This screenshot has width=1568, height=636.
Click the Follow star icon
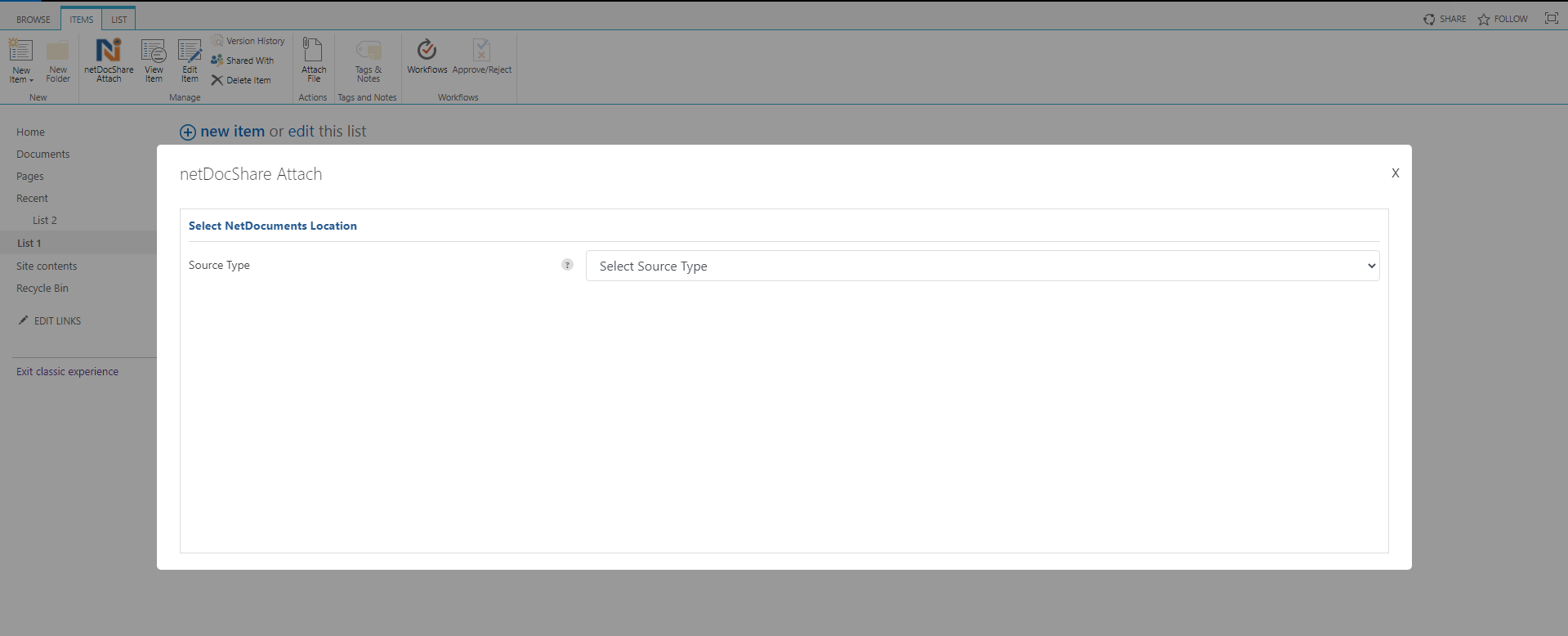tap(1484, 19)
